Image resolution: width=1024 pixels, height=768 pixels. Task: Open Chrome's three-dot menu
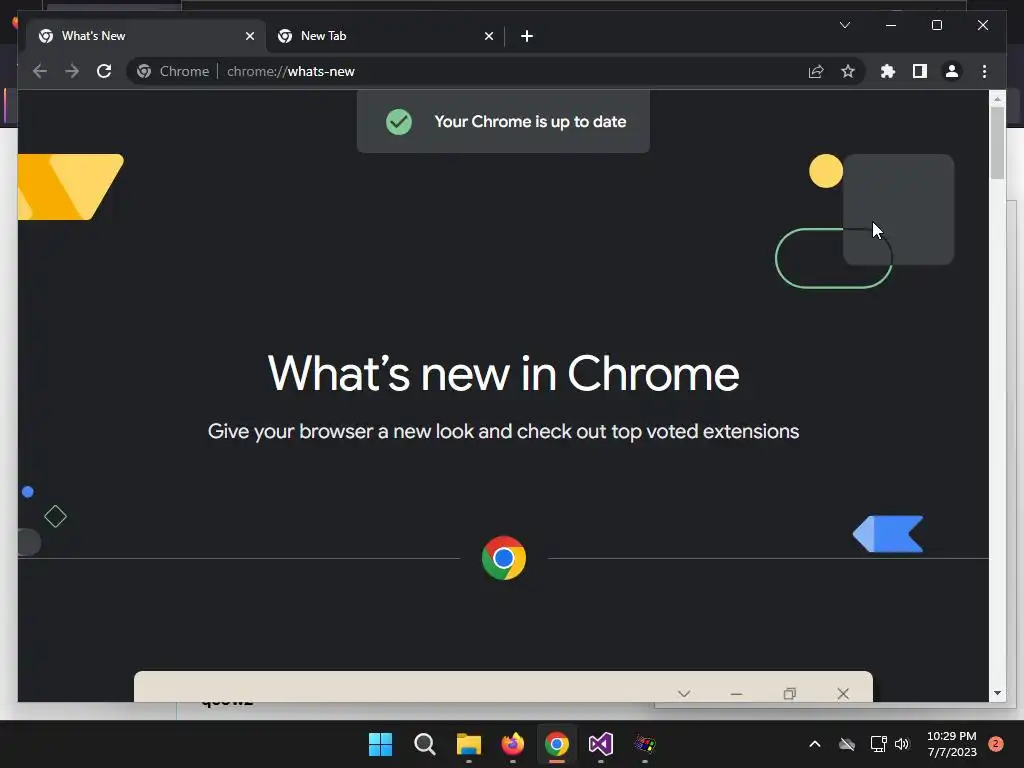click(984, 71)
